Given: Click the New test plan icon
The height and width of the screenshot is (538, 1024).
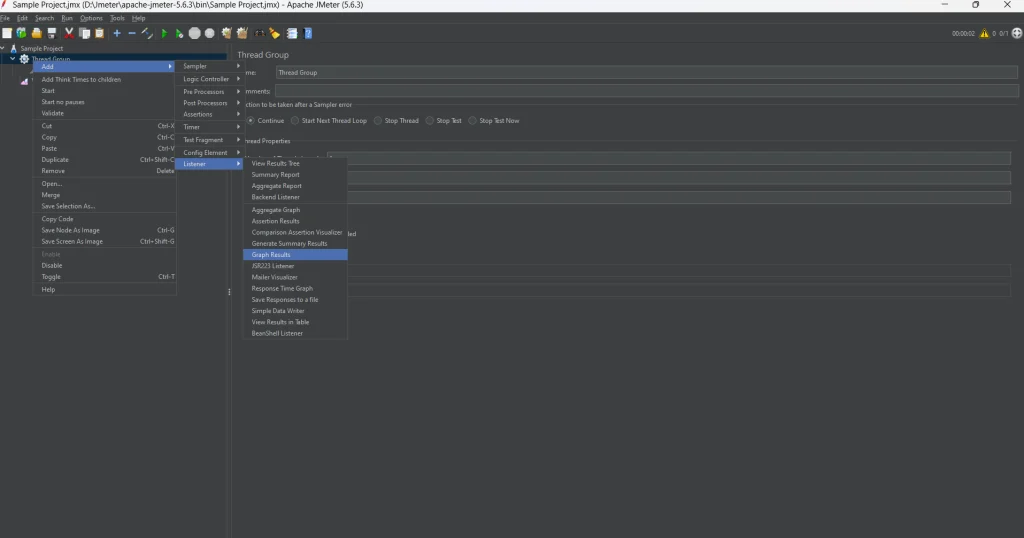Looking at the screenshot, I should click(7, 33).
